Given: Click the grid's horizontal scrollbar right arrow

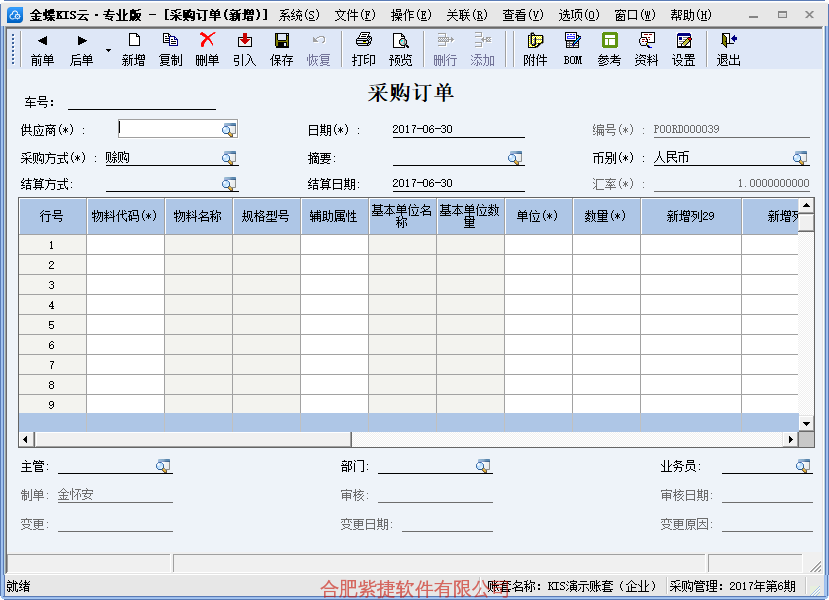Looking at the screenshot, I should [x=790, y=439].
